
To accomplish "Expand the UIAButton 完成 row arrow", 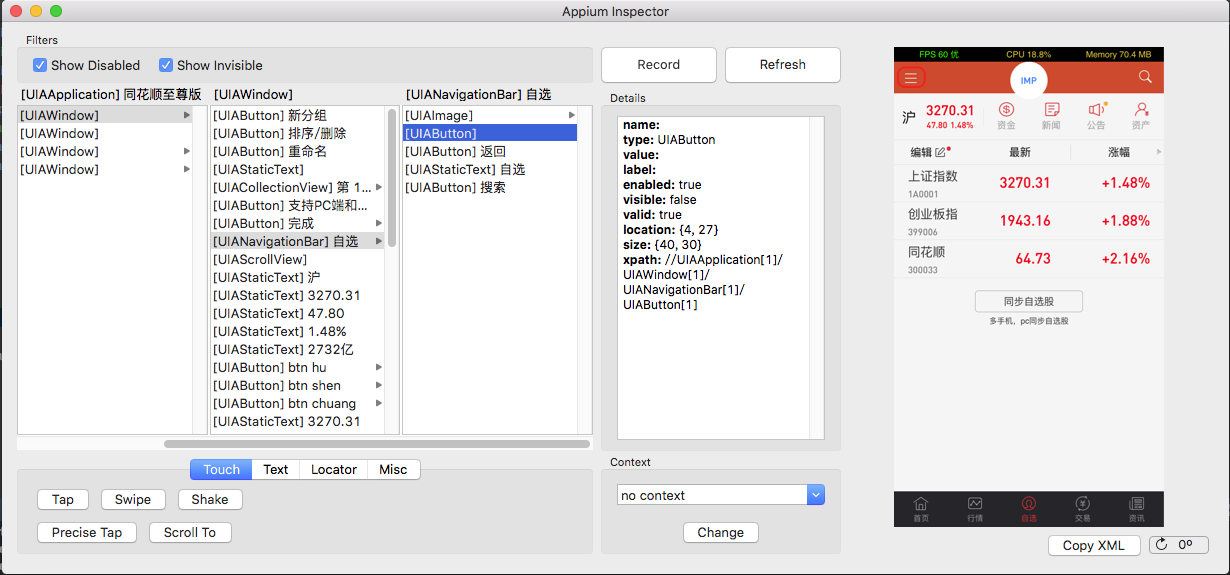I will tap(378, 223).
